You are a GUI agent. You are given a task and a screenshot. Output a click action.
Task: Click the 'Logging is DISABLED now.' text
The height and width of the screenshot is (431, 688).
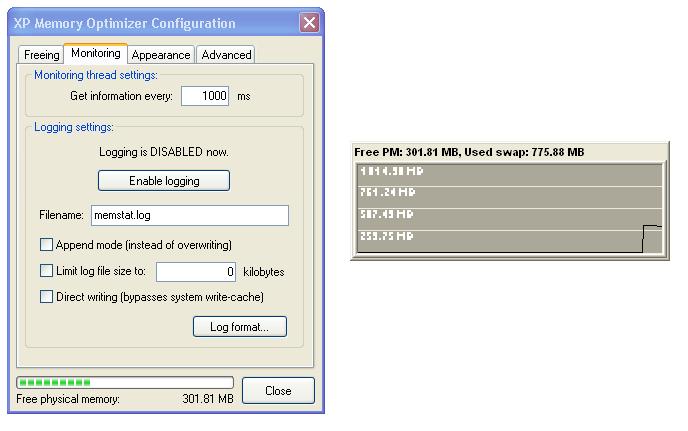164,152
